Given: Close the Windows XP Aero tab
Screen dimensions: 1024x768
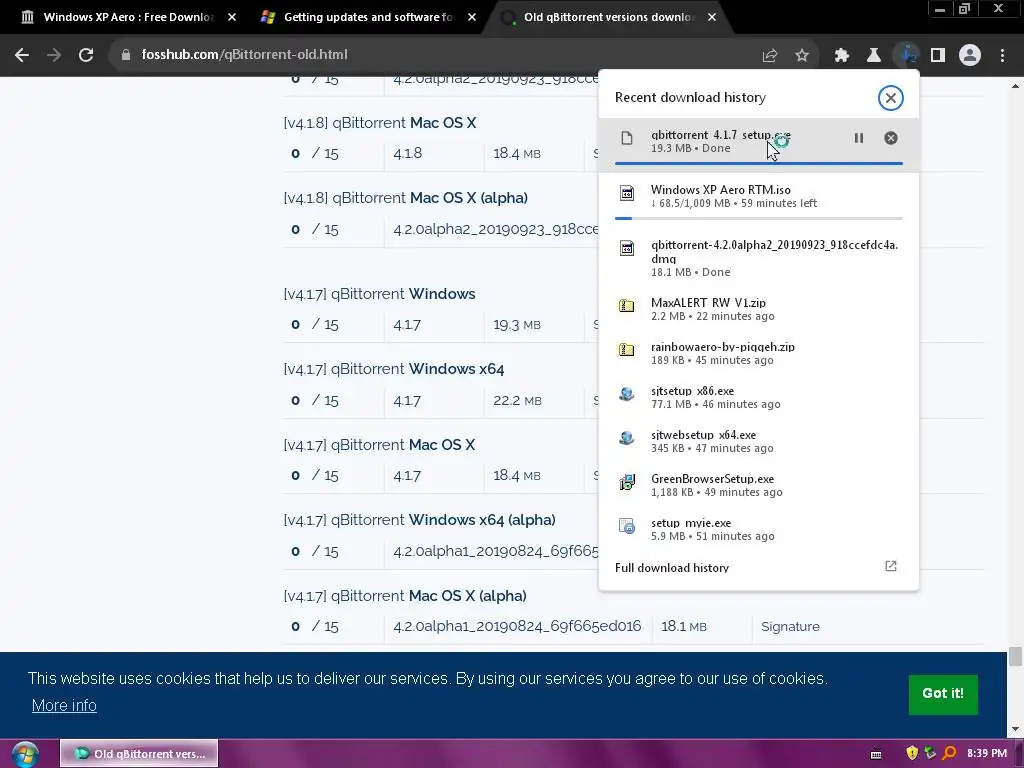Looking at the screenshot, I should tap(232, 17).
